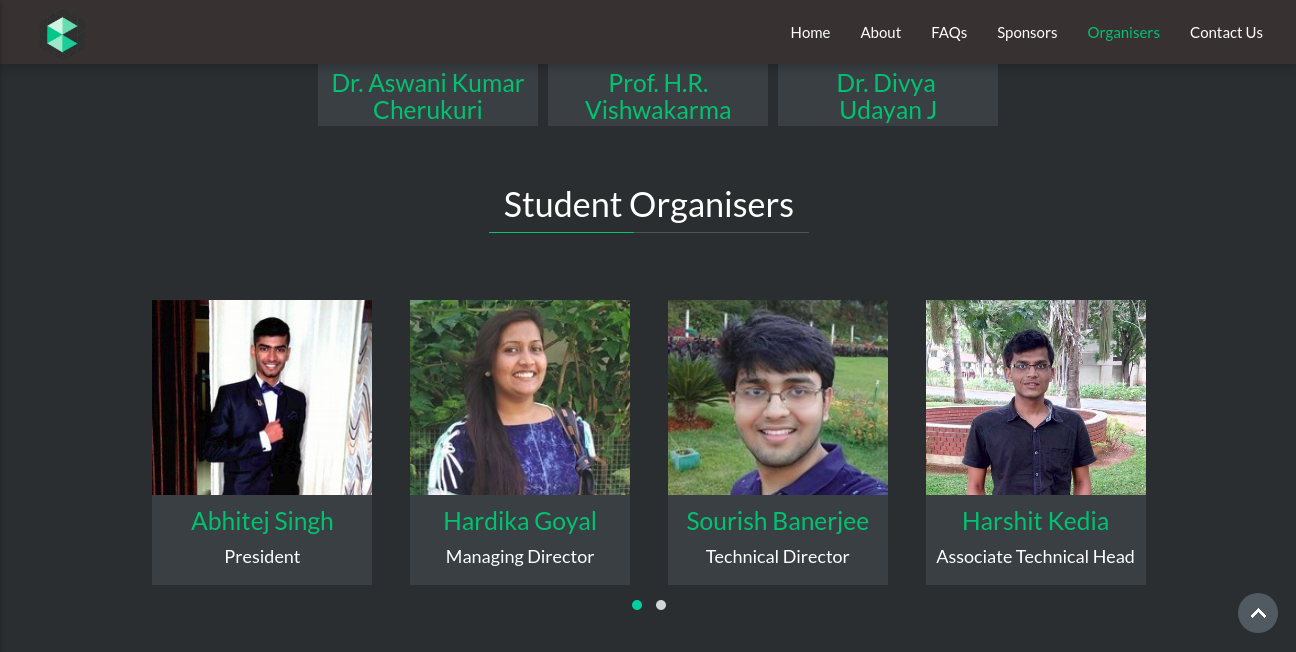Go to the About section
The width and height of the screenshot is (1296, 652).
[x=881, y=32]
